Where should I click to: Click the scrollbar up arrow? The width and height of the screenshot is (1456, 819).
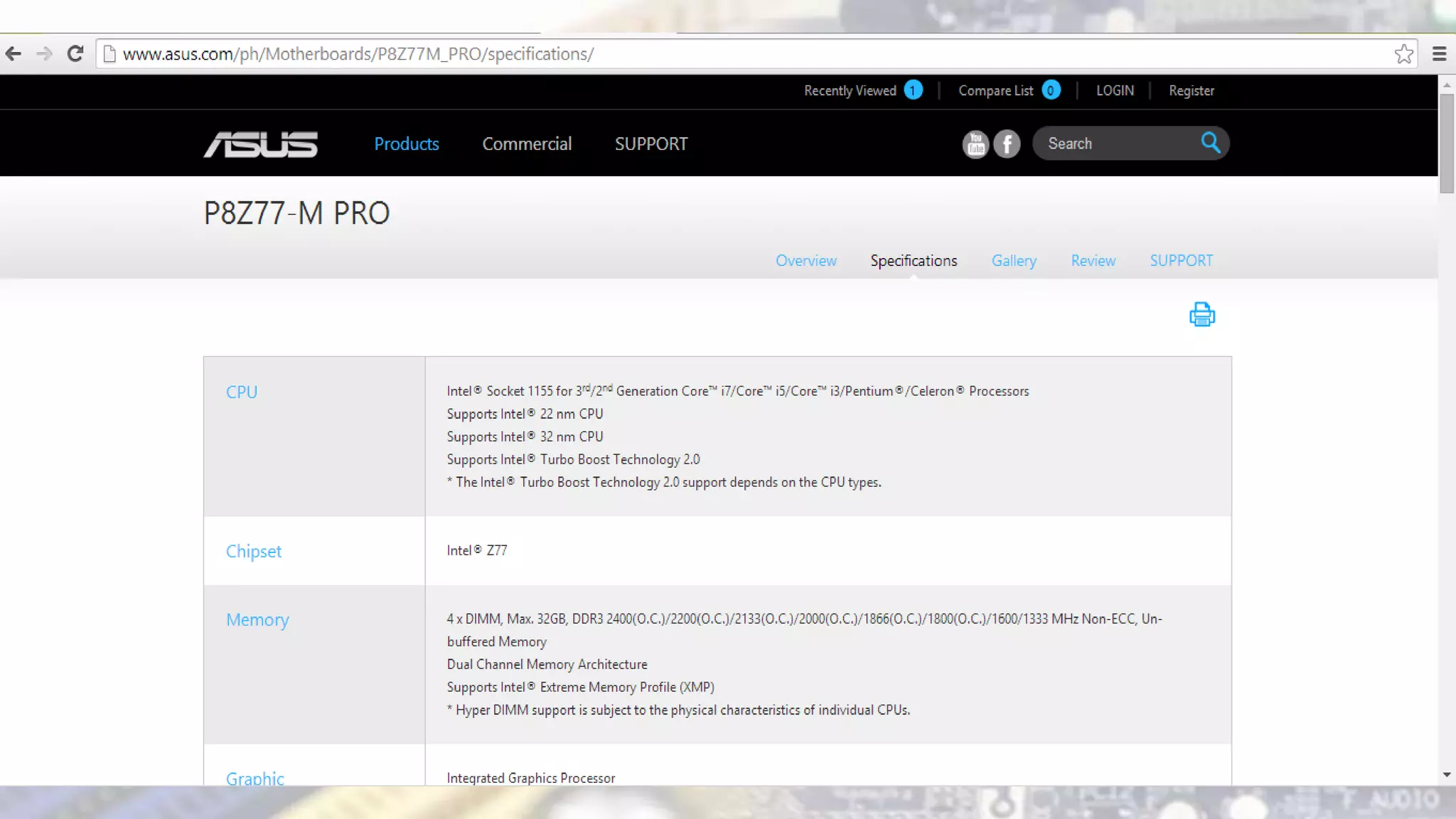tap(1447, 85)
